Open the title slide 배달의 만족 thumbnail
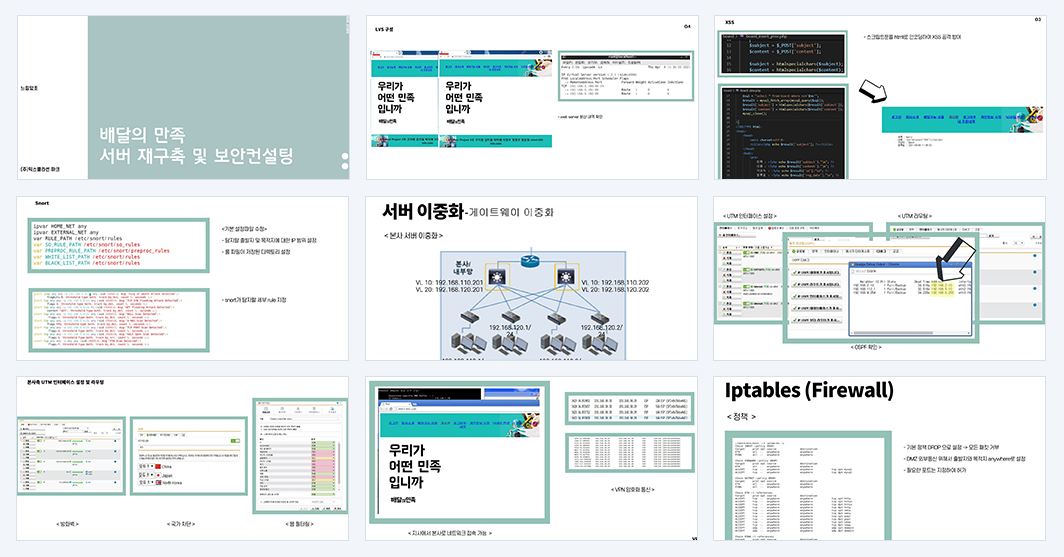 tap(183, 98)
